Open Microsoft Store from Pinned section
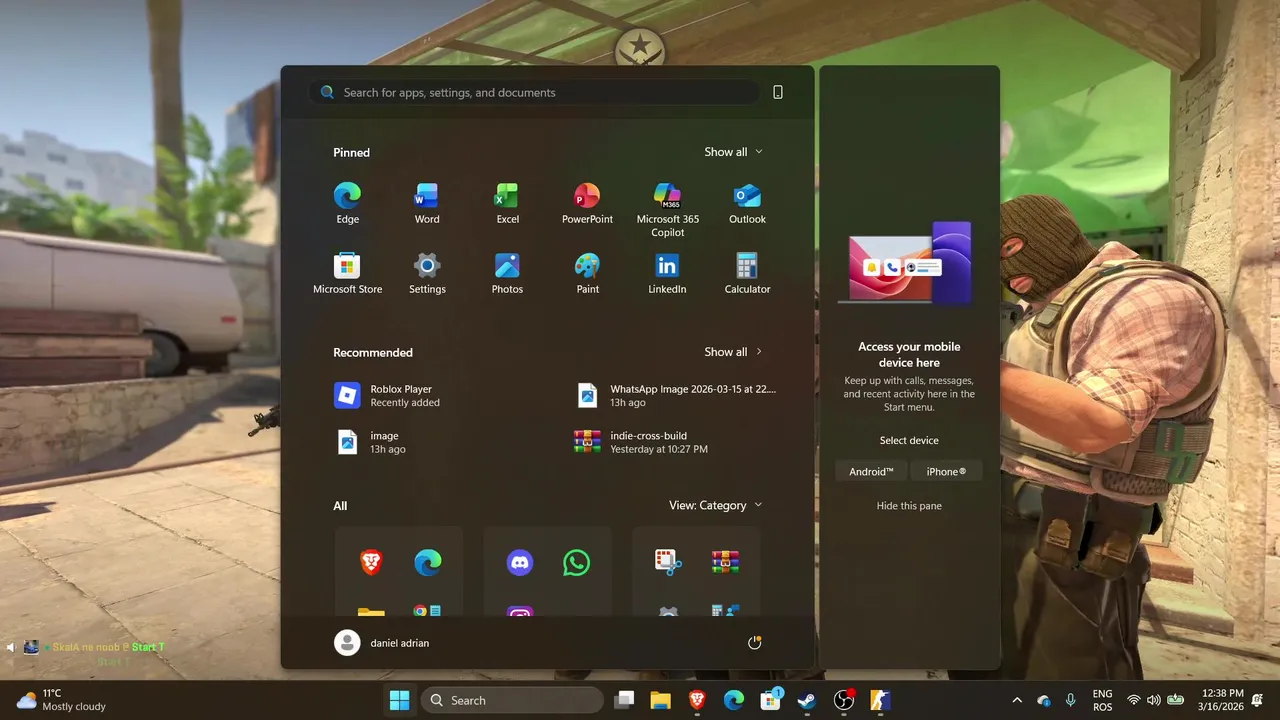 [347, 274]
